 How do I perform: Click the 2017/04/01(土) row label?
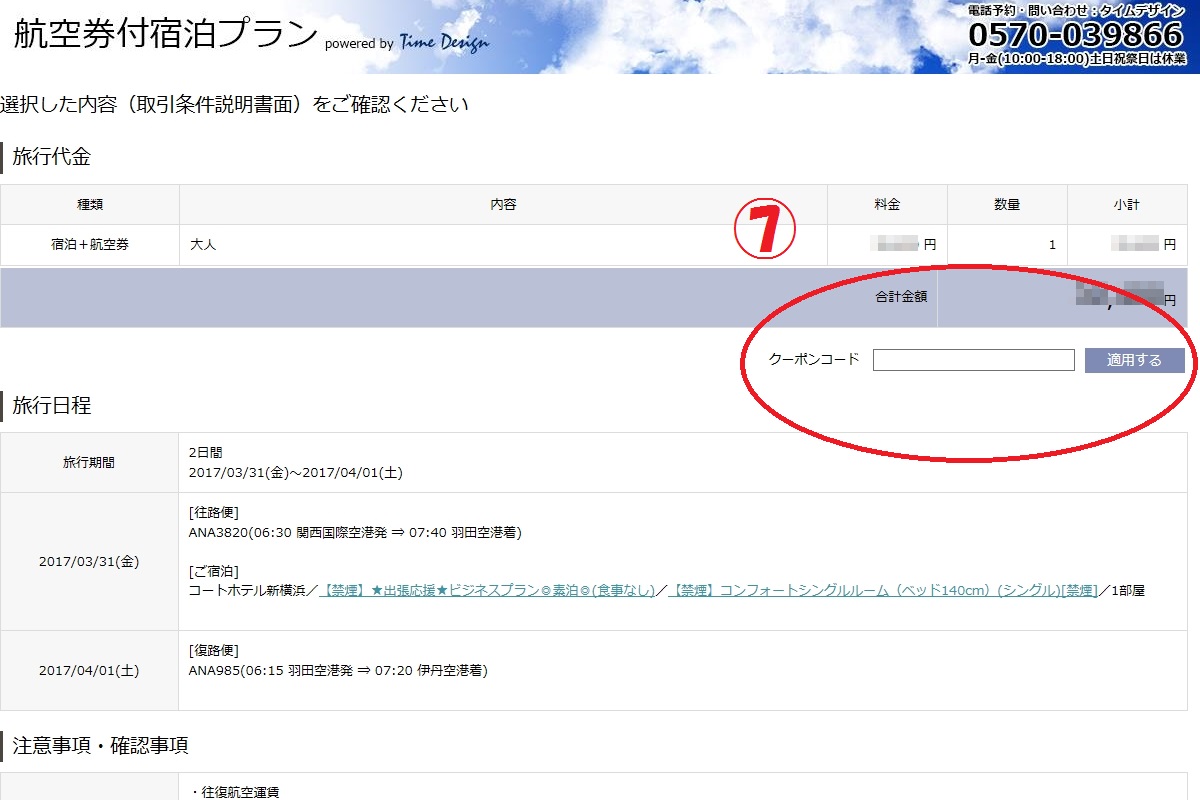pos(89,671)
